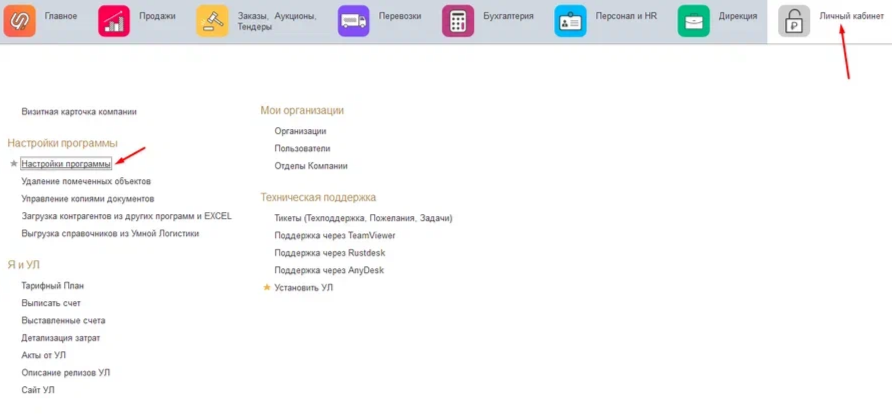
Task: Click the Я и УЛ section heading
Action: (23, 265)
